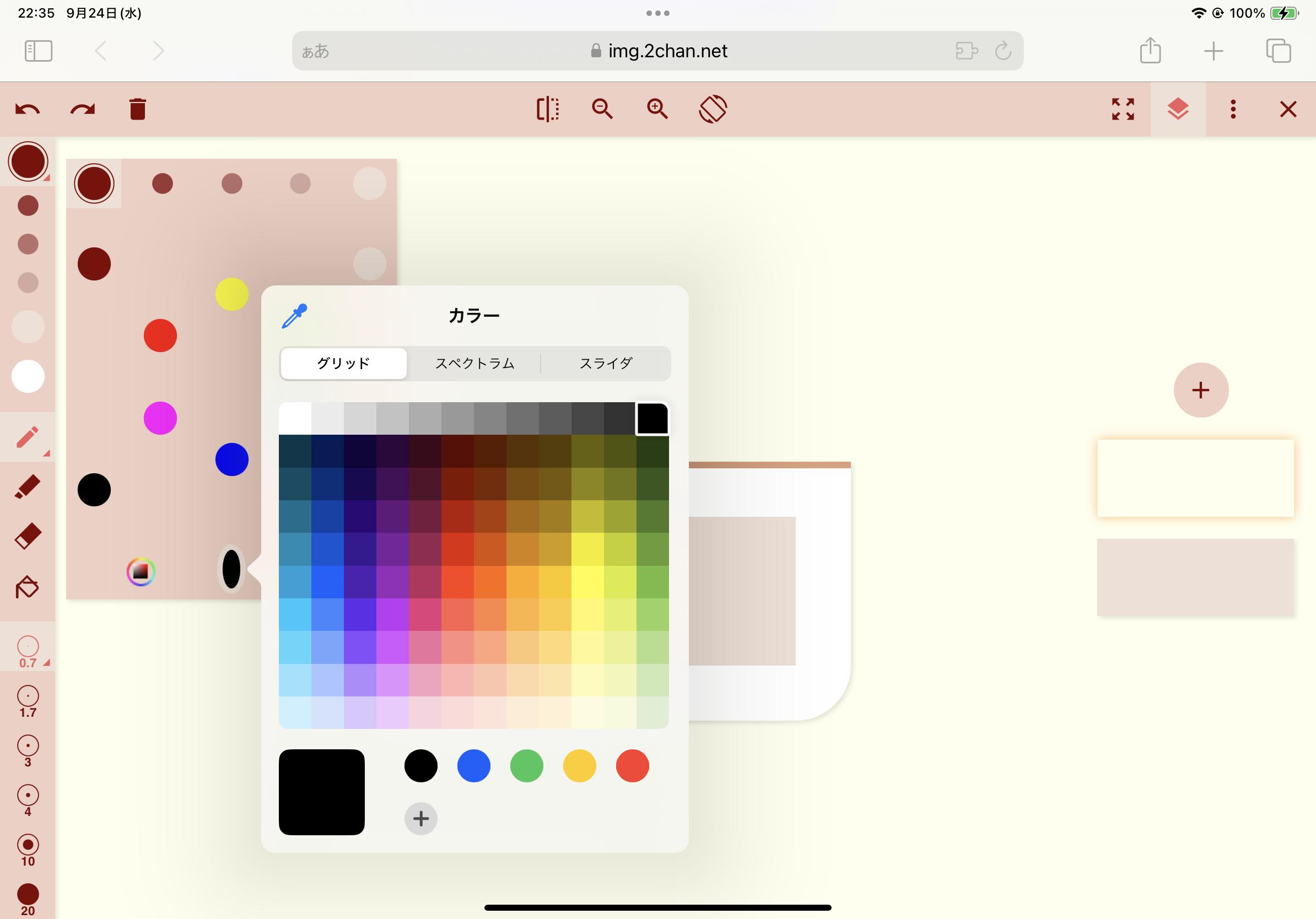Screen dimensions: 1316x919
Task: Select the eyedropper tool in color picker
Action: click(x=295, y=316)
